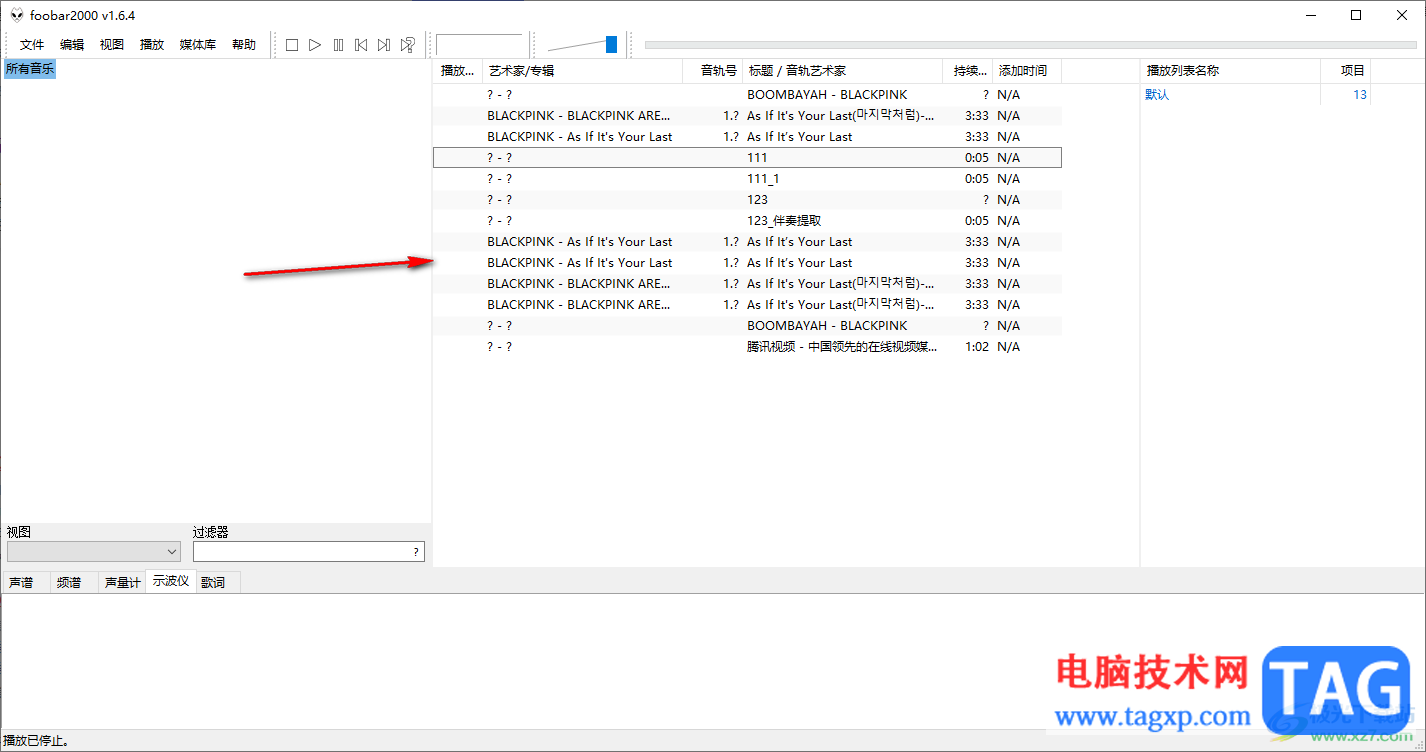Skip to the next track icon
Image resolution: width=1426 pixels, height=752 pixels.
click(x=384, y=45)
